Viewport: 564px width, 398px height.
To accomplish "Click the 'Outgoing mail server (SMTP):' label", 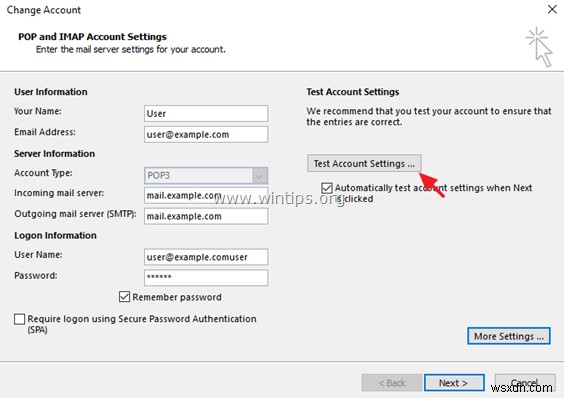I will tap(76, 214).
